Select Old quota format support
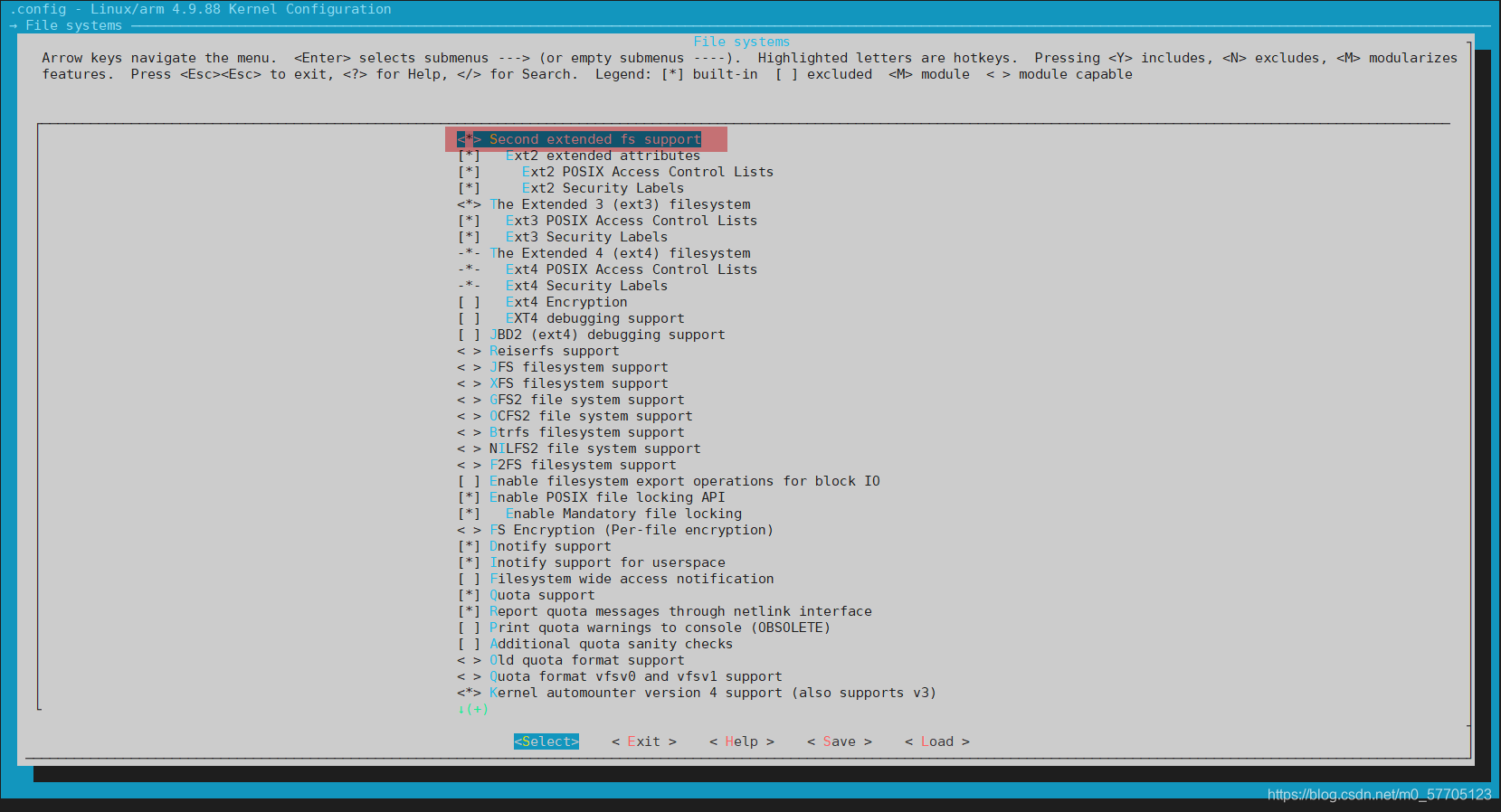 click(571, 660)
